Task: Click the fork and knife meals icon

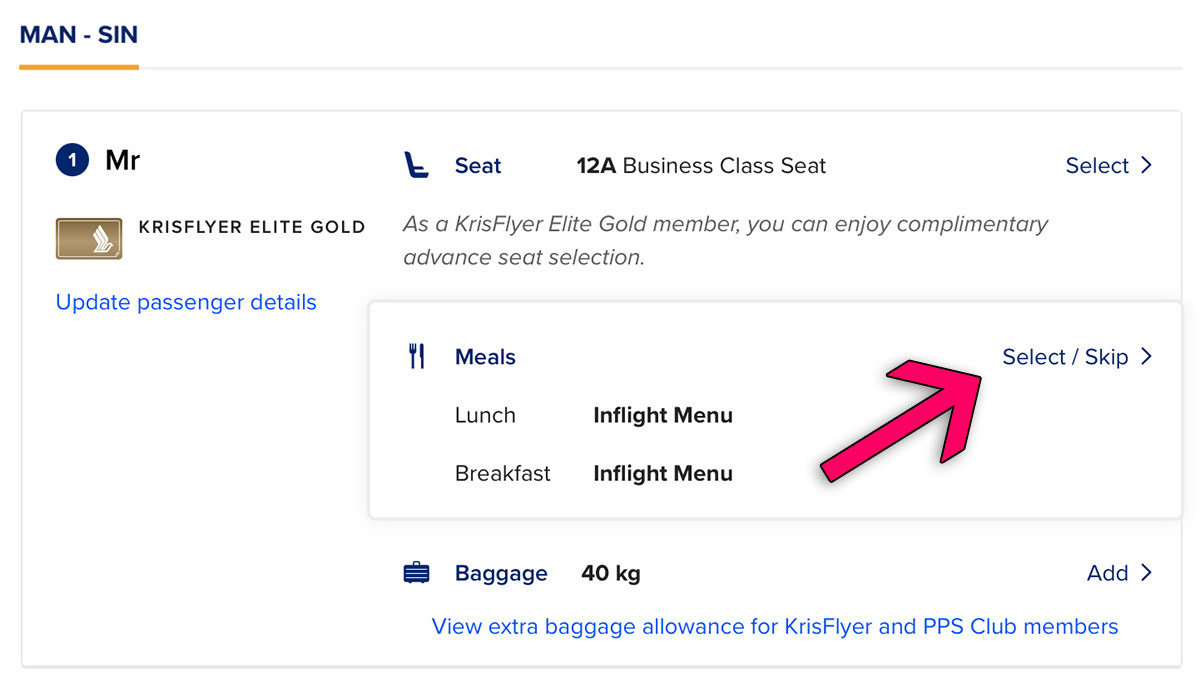Action: pyautogui.click(x=417, y=356)
